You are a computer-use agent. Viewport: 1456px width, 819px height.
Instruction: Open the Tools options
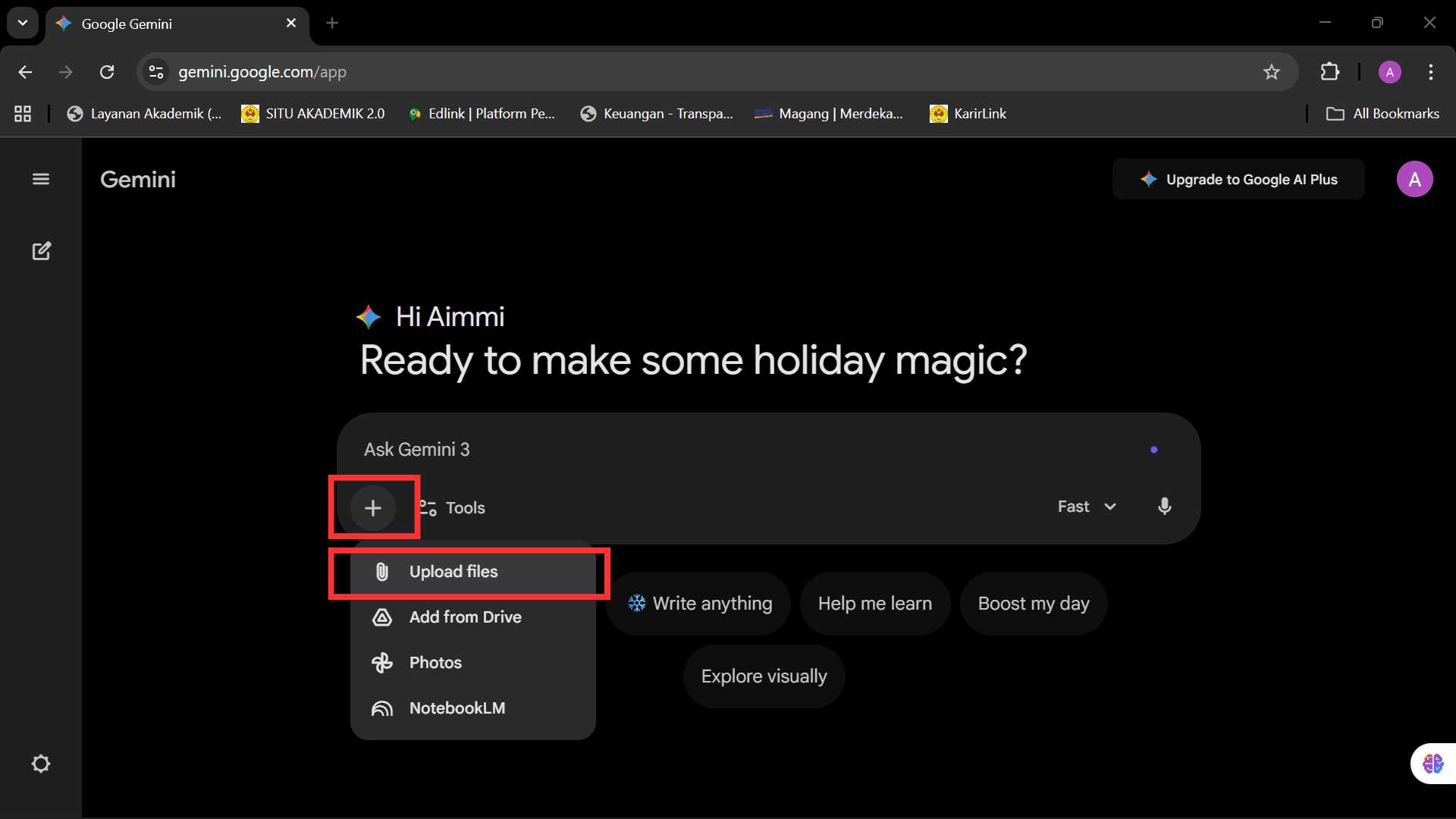(x=453, y=507)
